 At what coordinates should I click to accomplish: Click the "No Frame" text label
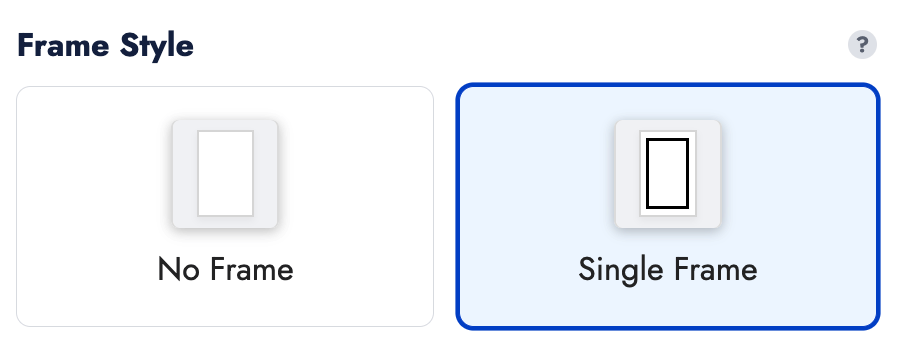tap(226, 269)
